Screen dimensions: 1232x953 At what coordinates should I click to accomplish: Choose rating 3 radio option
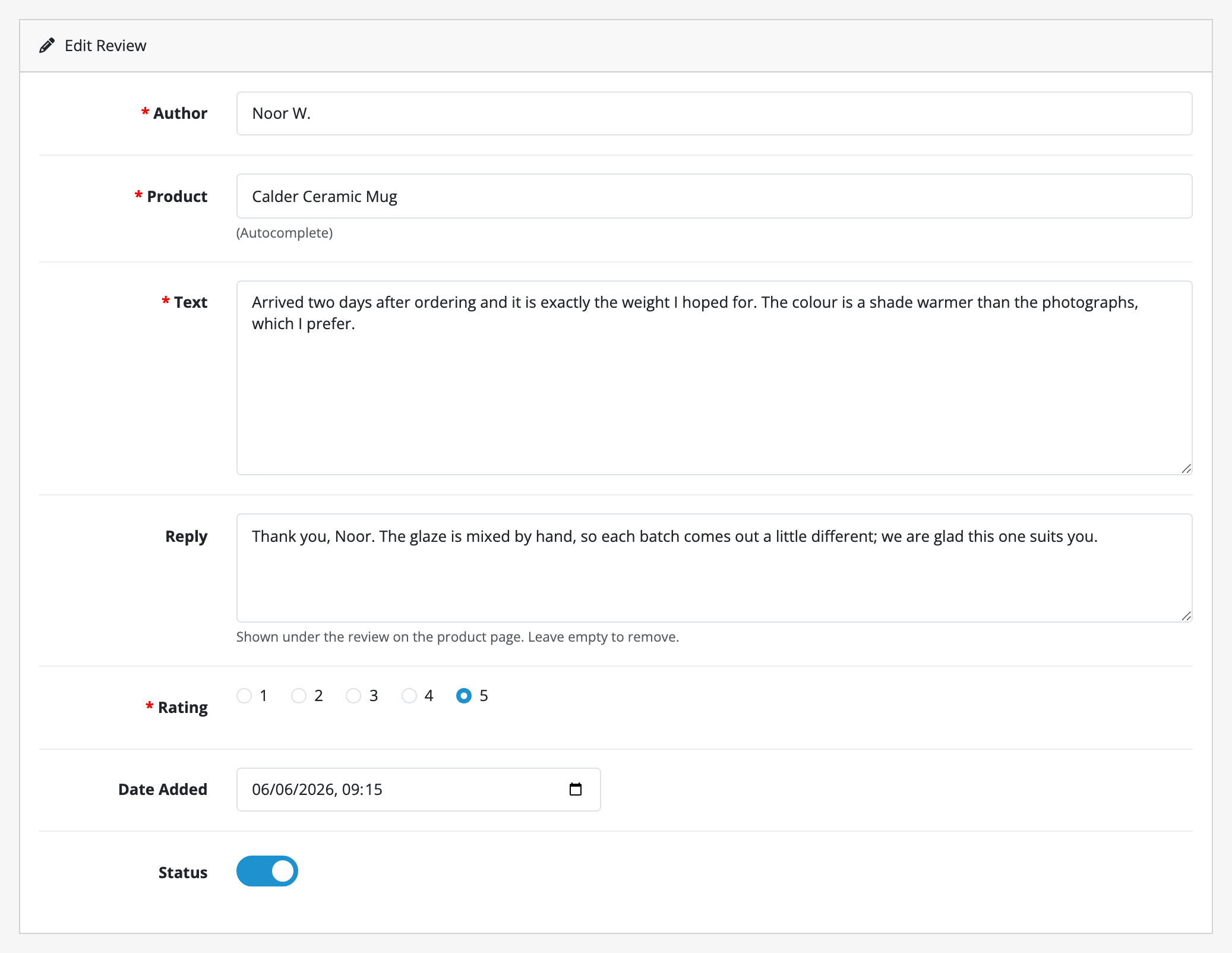pos(353,696)
